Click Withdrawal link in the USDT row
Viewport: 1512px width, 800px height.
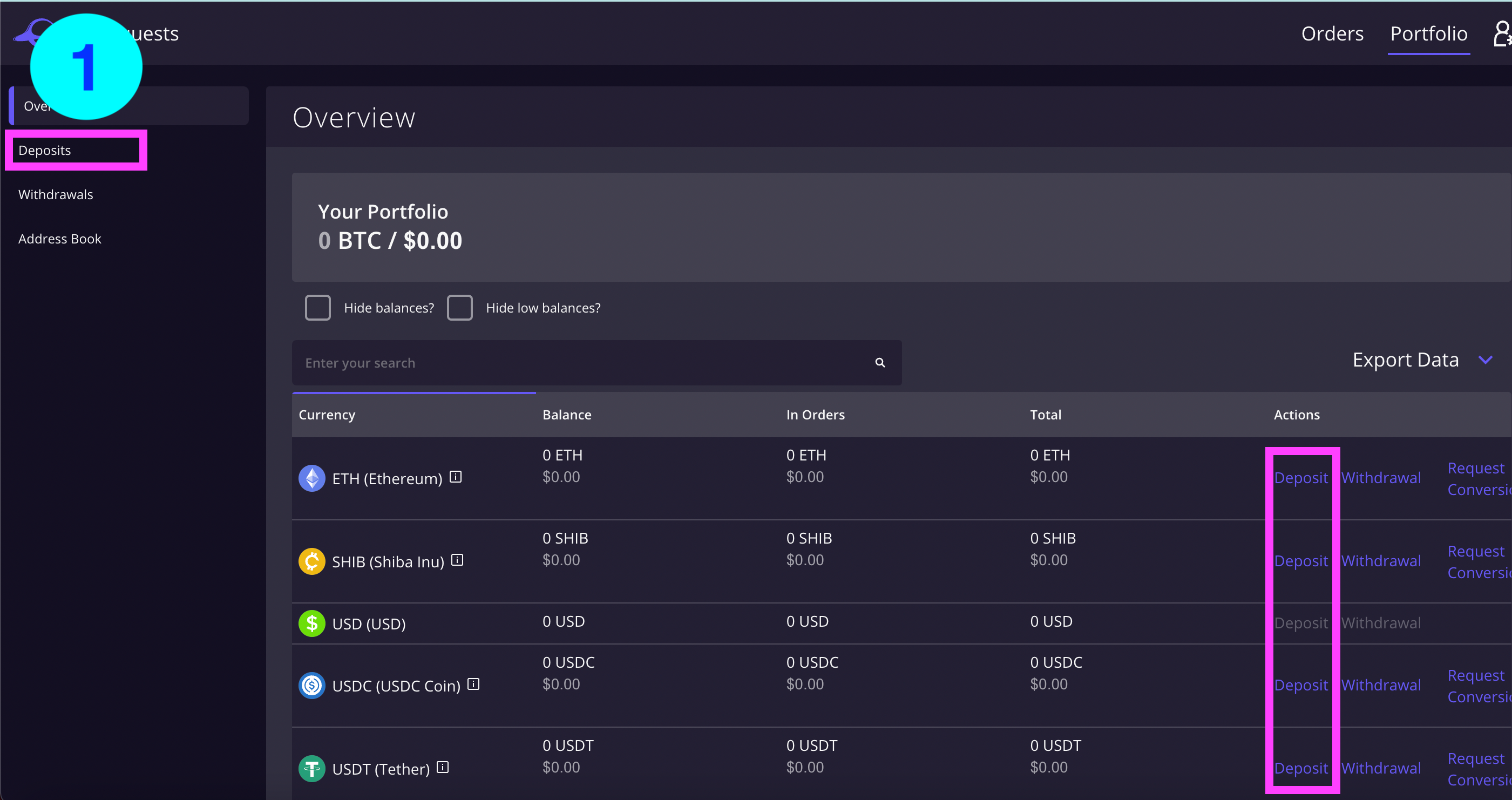tap(1380, 768)
